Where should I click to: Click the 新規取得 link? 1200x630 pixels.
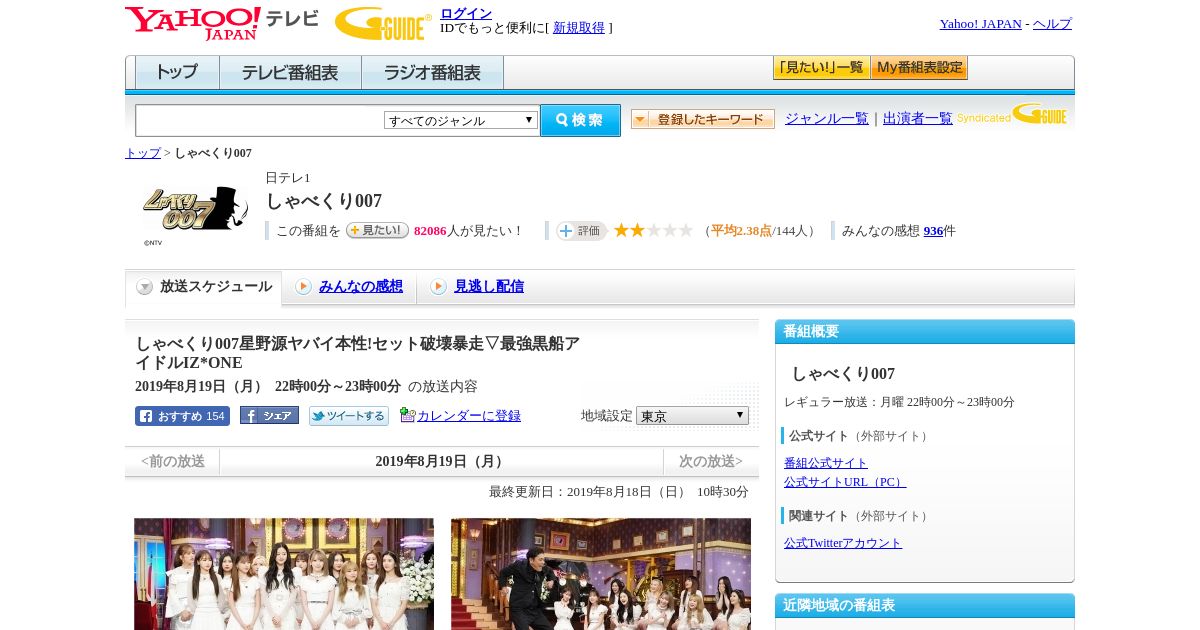point(579,28)
